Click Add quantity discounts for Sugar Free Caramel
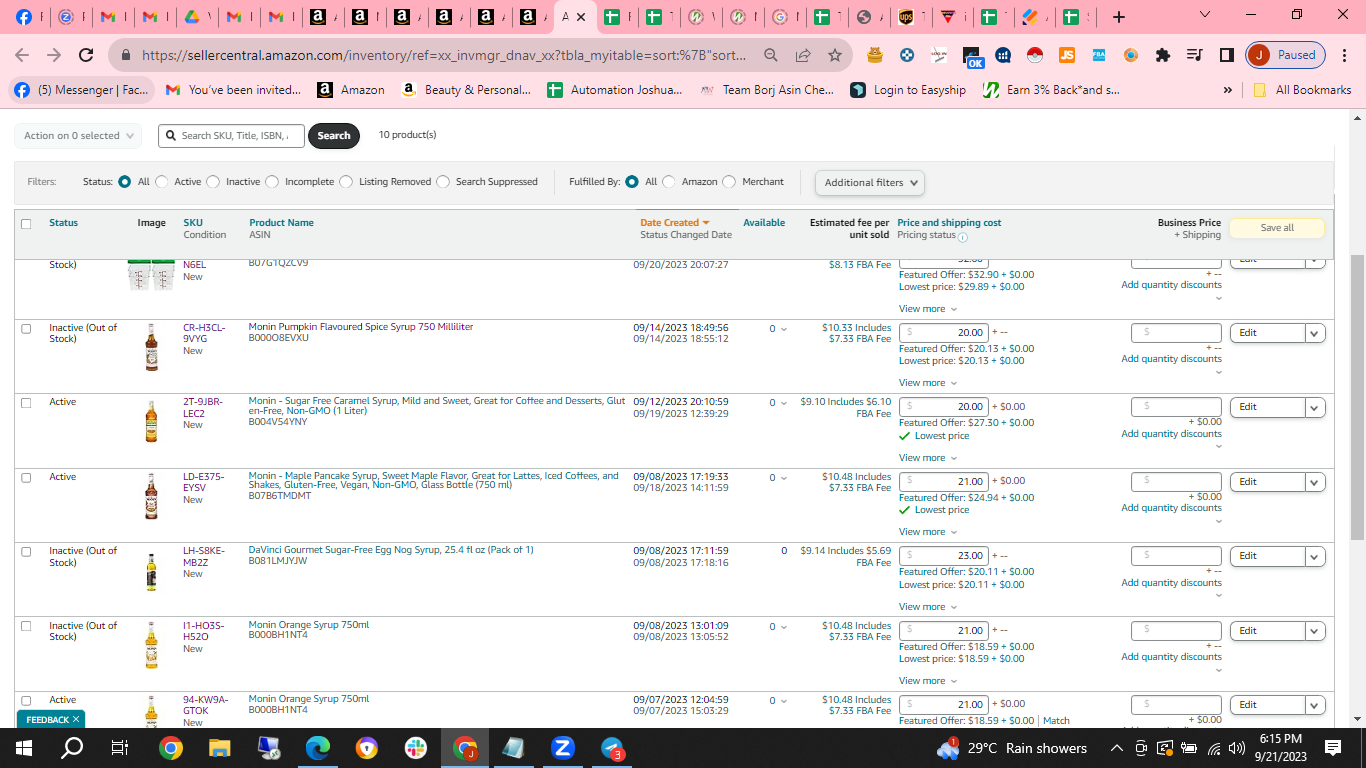Viewport: 1366px width, 768px height. (1171, 434)
